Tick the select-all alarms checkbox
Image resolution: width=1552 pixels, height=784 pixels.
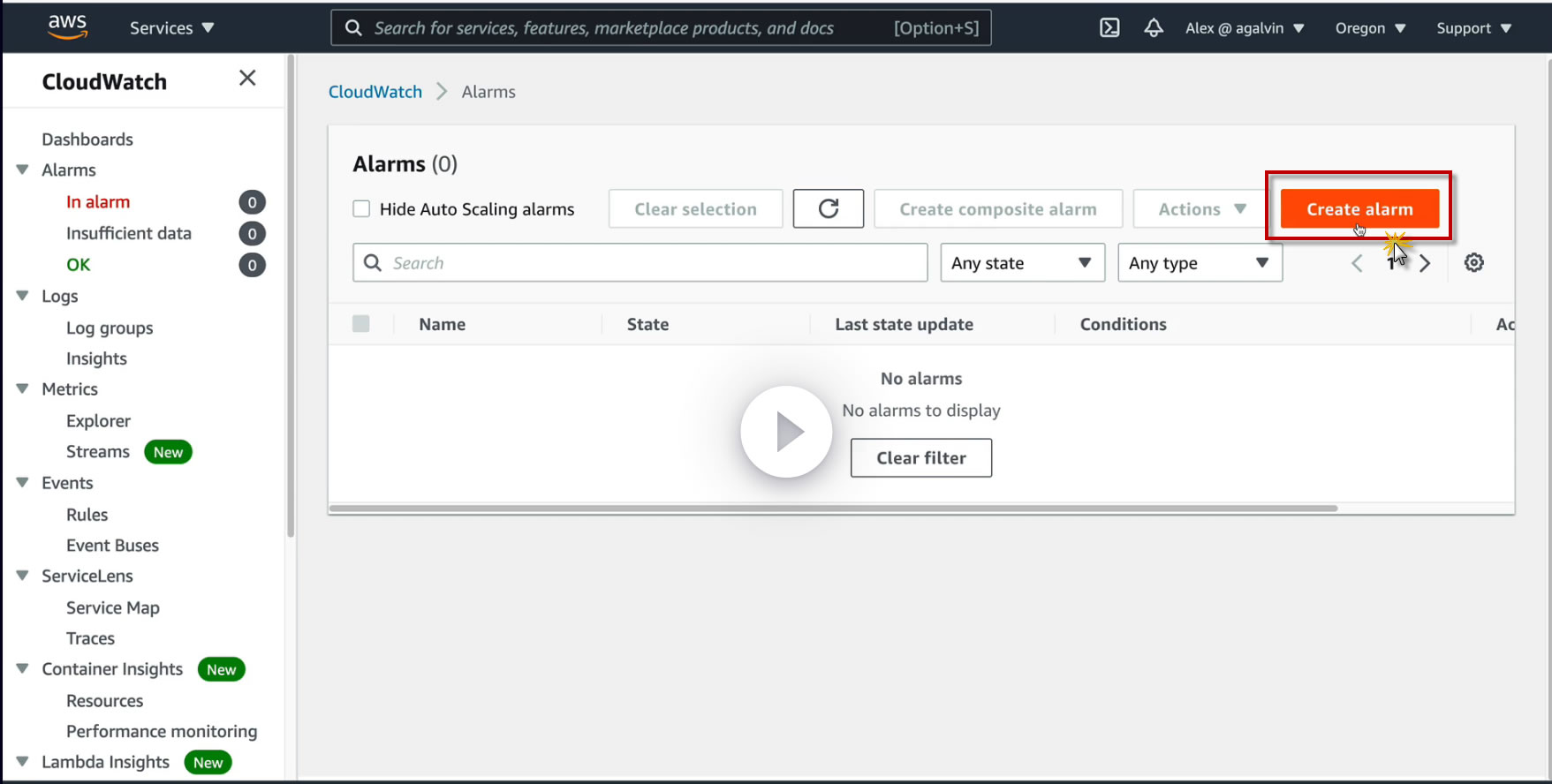[361, 324]
